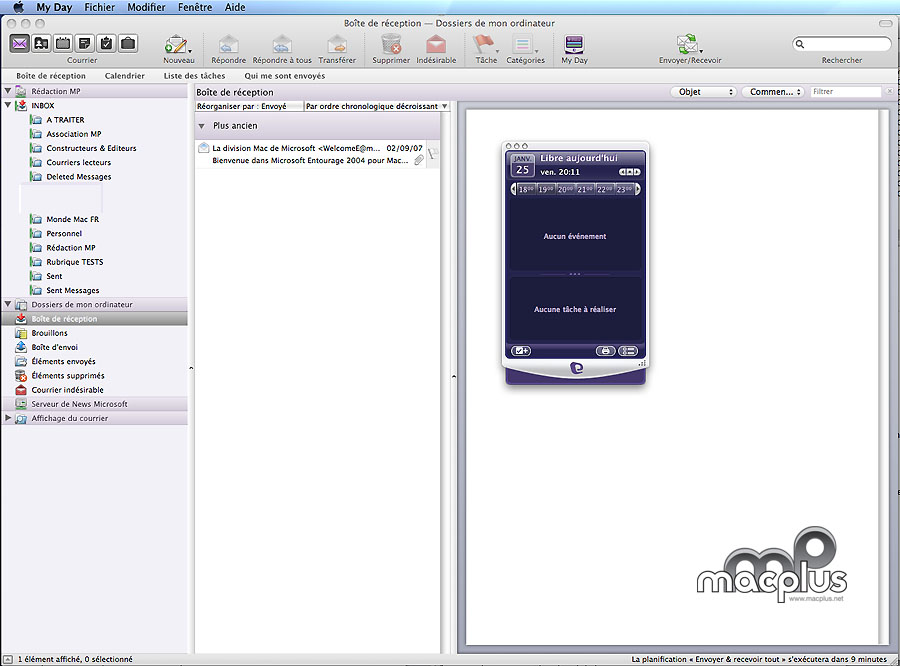Click the add task button in My Day
This screenshot has height=666, width=900.
pyautogui.click(x=521, y=351)
